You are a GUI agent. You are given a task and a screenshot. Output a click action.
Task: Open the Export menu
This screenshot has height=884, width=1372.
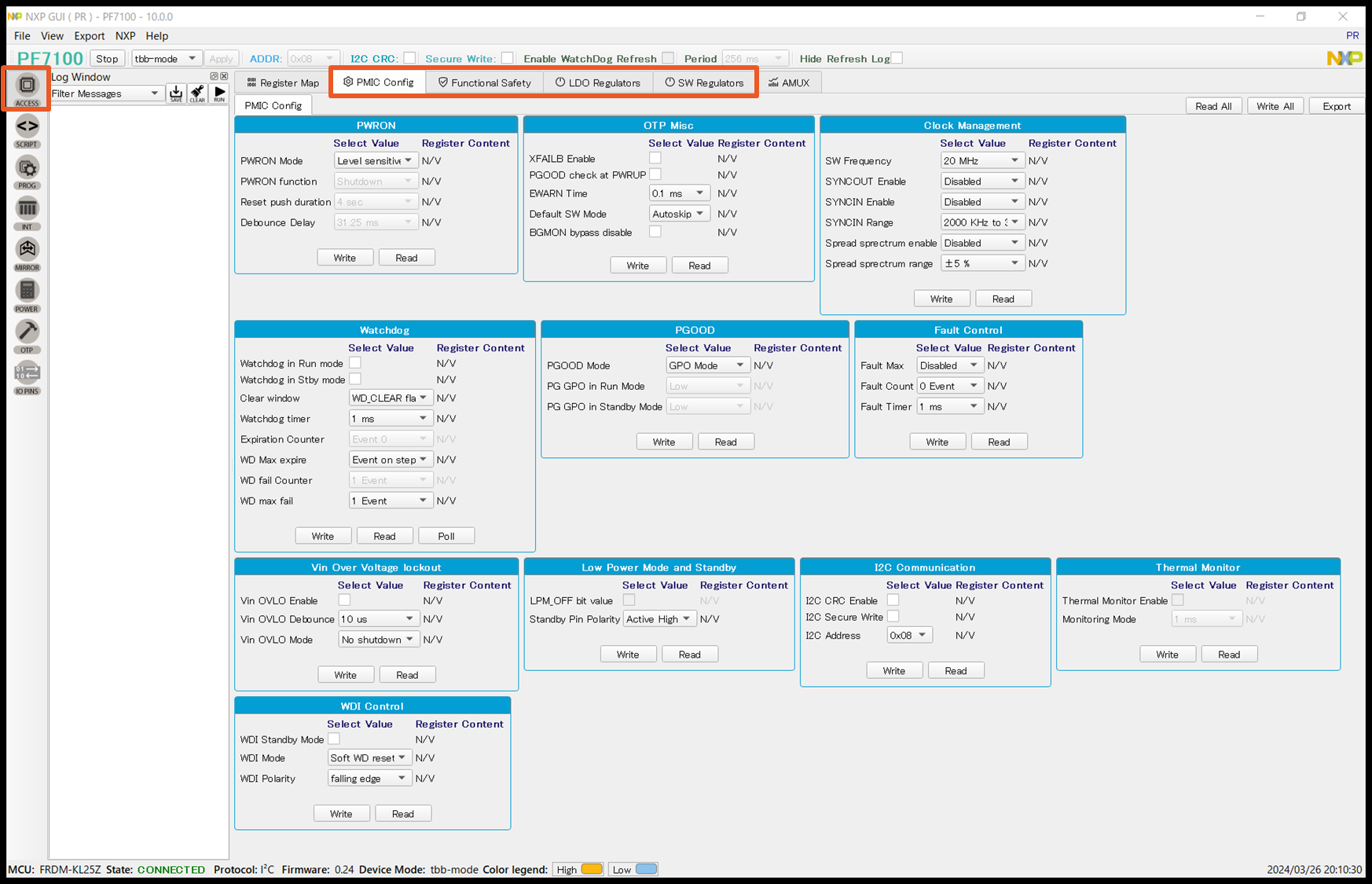pyautogui.click(x=89, y=36)
